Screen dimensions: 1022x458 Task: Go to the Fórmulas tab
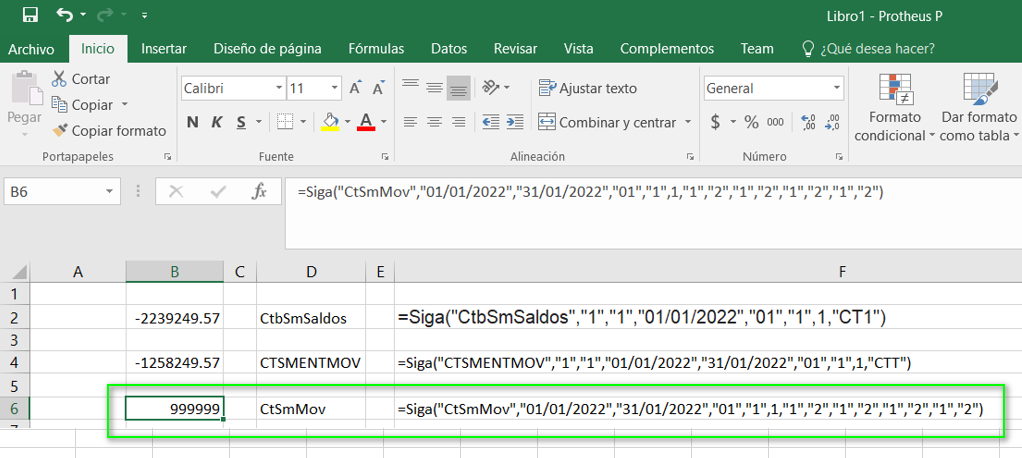pos(376,49)
